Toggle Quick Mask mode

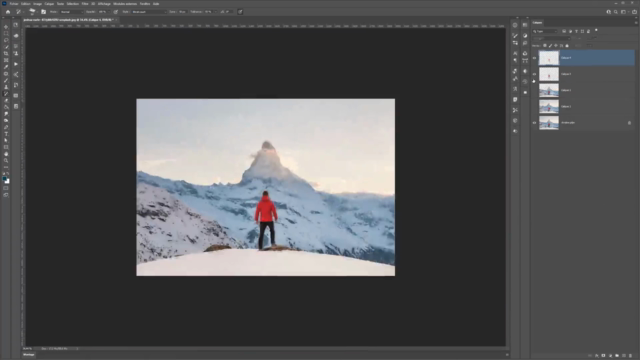[x=6, y=188]
